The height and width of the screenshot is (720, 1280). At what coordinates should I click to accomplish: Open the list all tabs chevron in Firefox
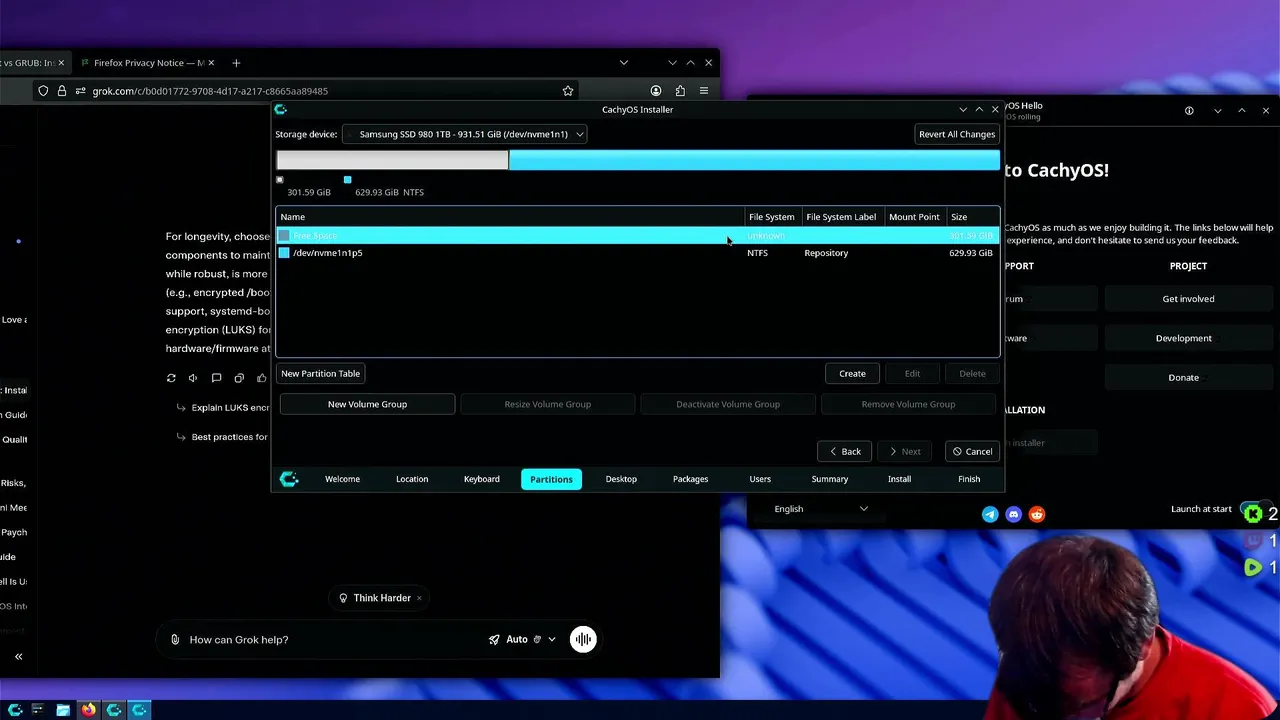coord(624,63)
